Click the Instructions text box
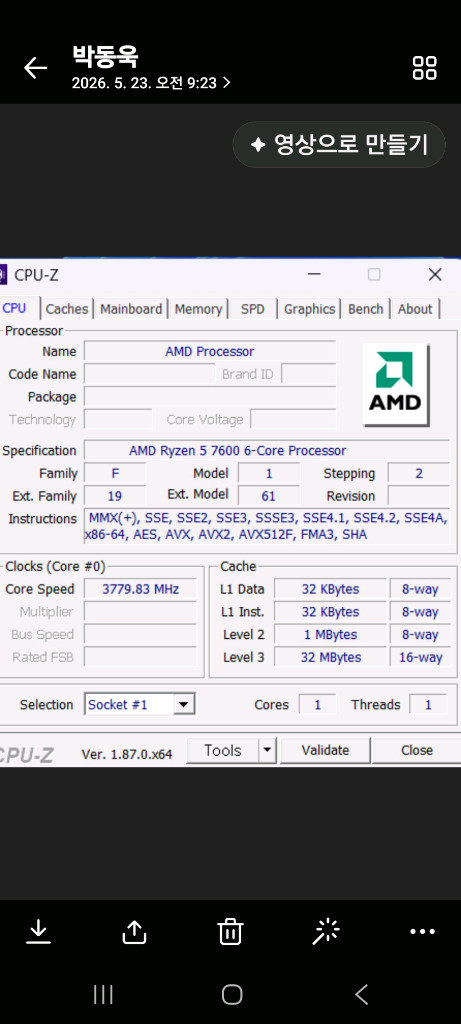461x1024 pixels. 266,527
